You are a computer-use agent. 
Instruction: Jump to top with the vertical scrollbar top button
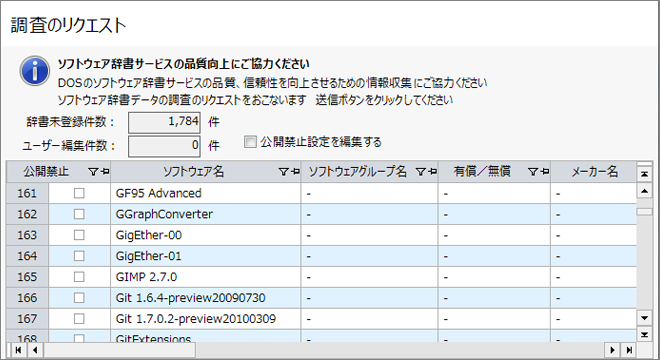(644, 174)
